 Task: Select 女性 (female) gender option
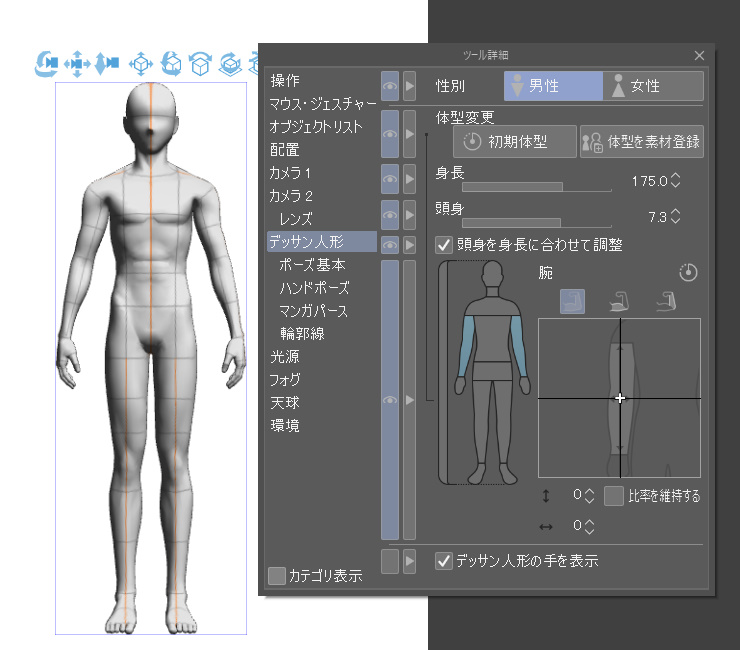[654, 86]
